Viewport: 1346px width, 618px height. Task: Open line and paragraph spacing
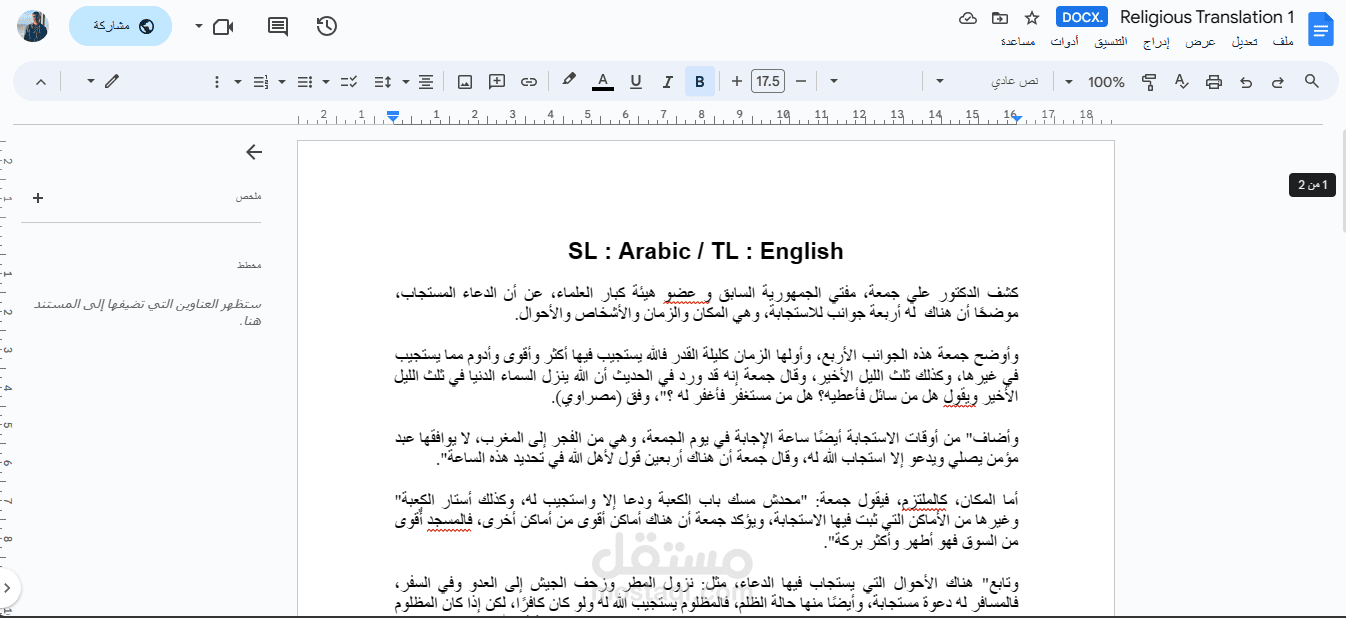tap(382, 81)
